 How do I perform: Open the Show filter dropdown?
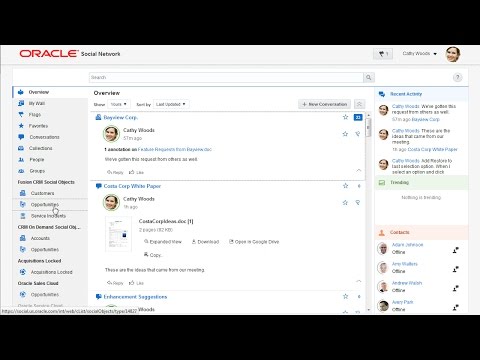pyautogui.click(x=119, y=104)
